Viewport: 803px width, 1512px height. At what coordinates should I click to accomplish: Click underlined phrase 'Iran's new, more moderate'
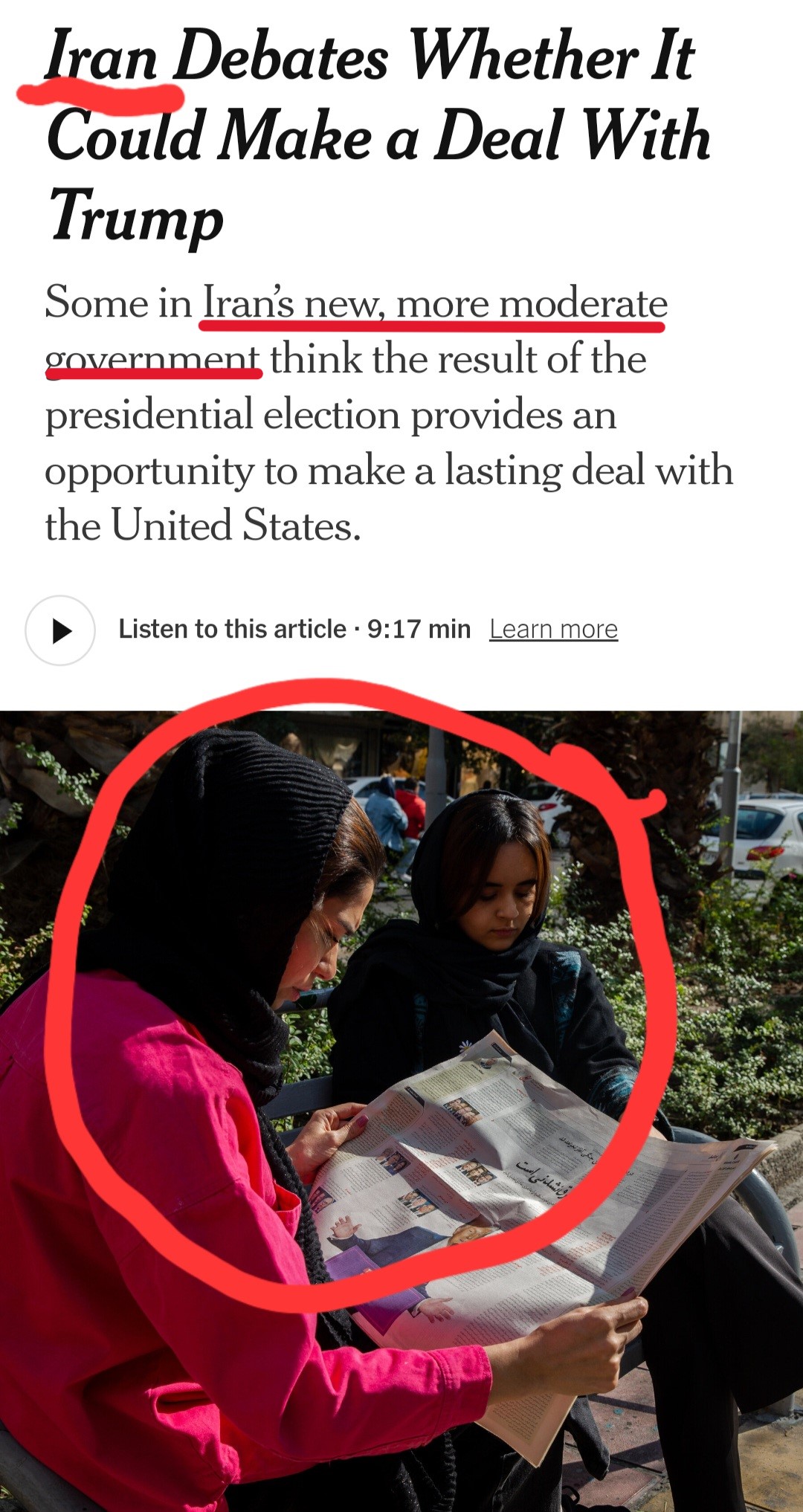[x=435, y=303]
